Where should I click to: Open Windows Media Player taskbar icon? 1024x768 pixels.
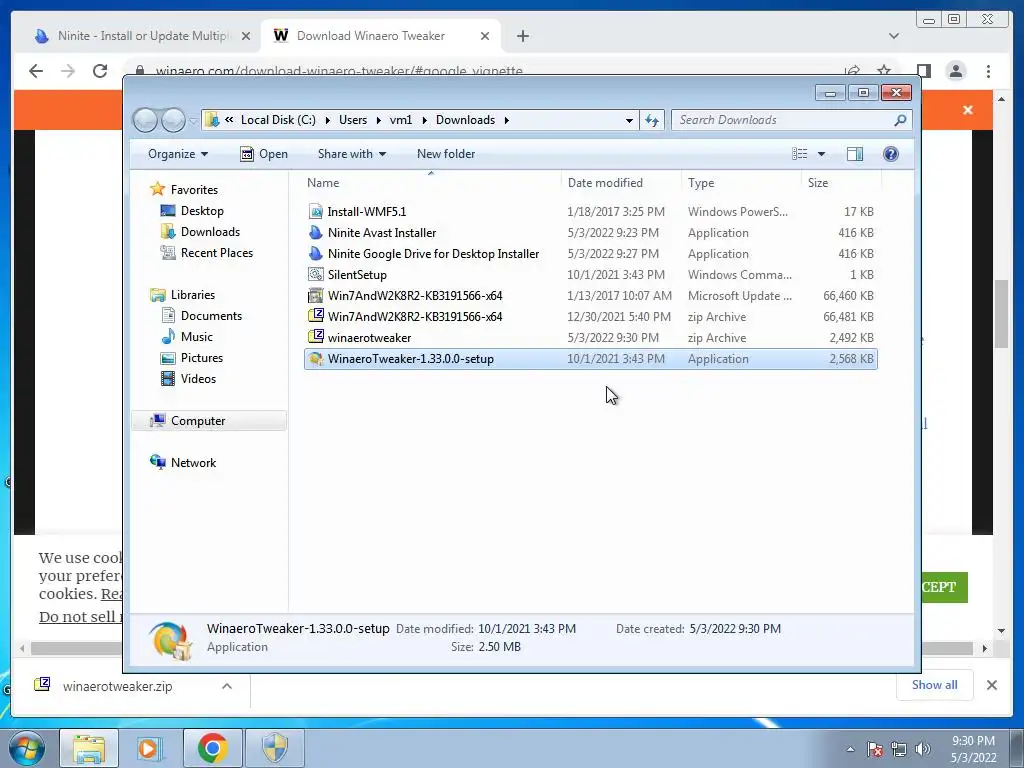[x=150, y=748]
